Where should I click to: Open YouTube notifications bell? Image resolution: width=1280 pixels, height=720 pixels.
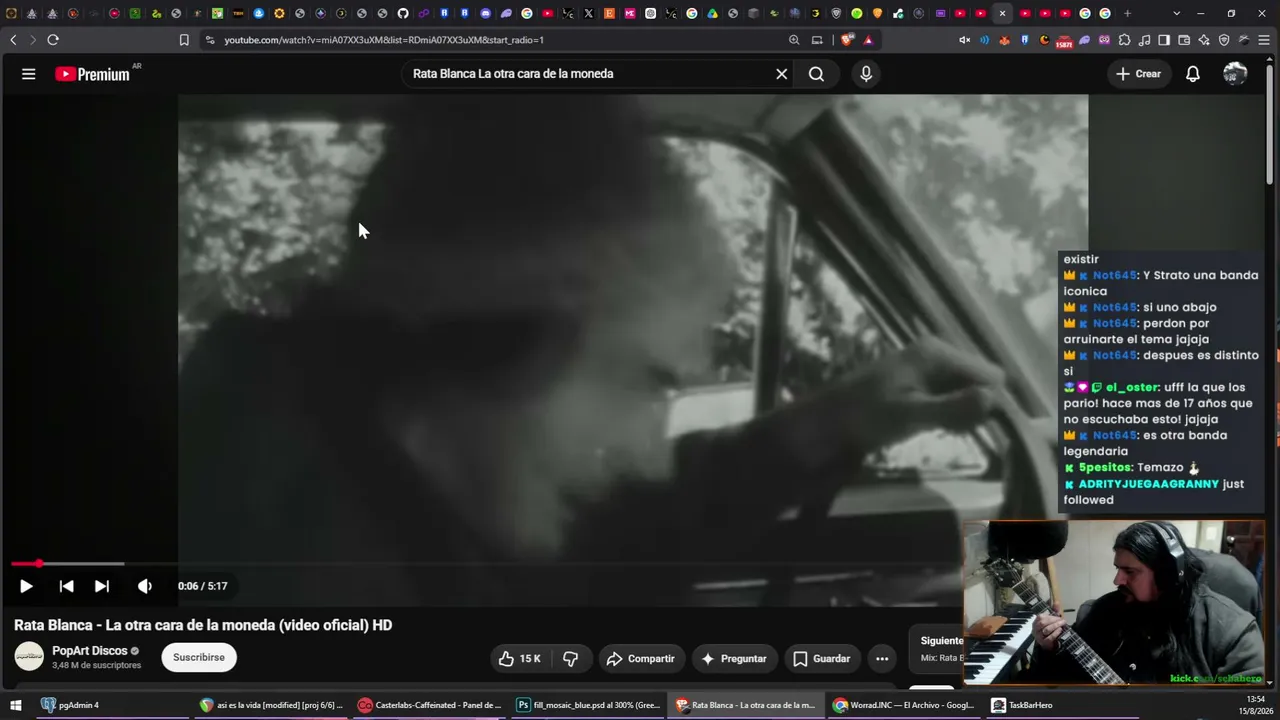[x=1193, y=74]
